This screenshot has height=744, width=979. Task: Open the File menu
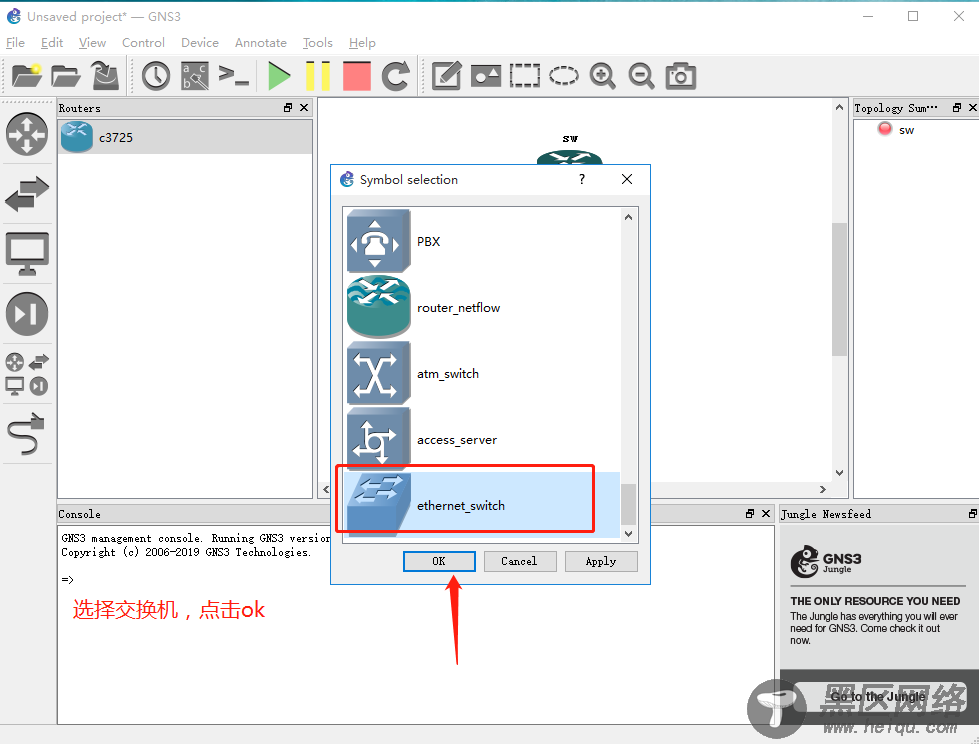point(15,42)
